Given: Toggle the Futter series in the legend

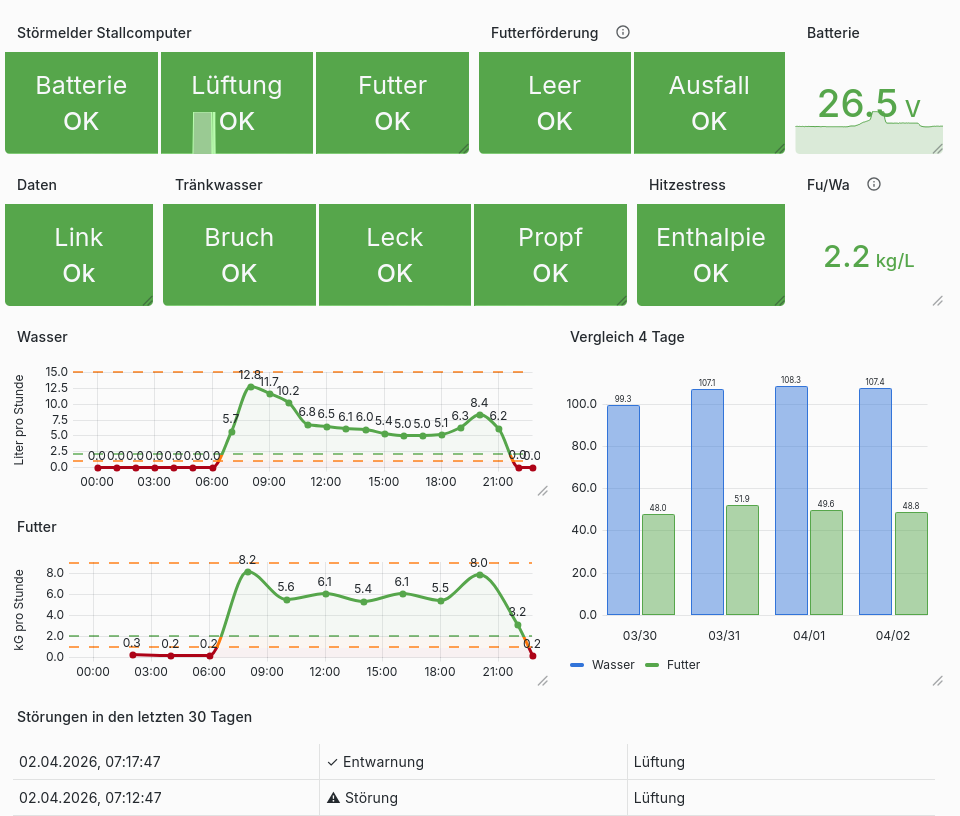Looking at the screenshot, I should 673,664.
